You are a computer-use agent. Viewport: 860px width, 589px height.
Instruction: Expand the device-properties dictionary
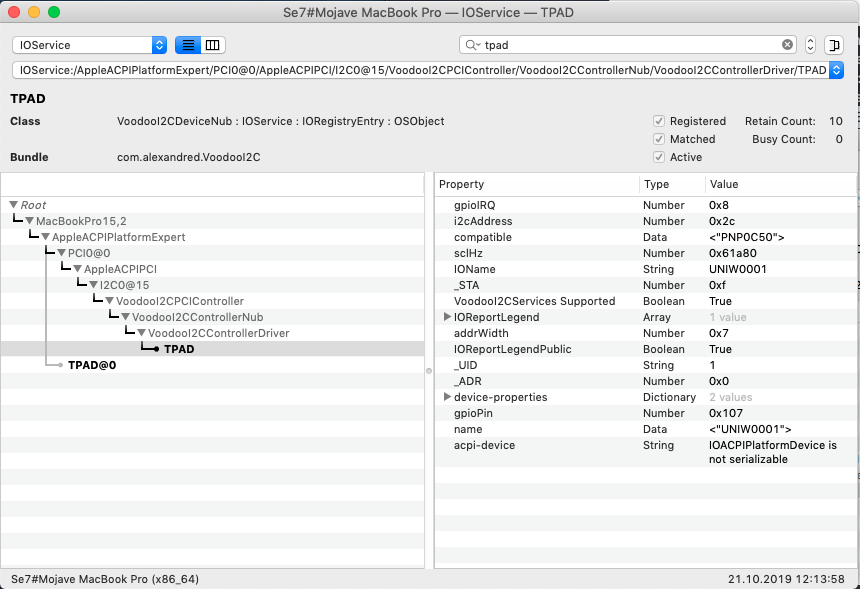447,397
